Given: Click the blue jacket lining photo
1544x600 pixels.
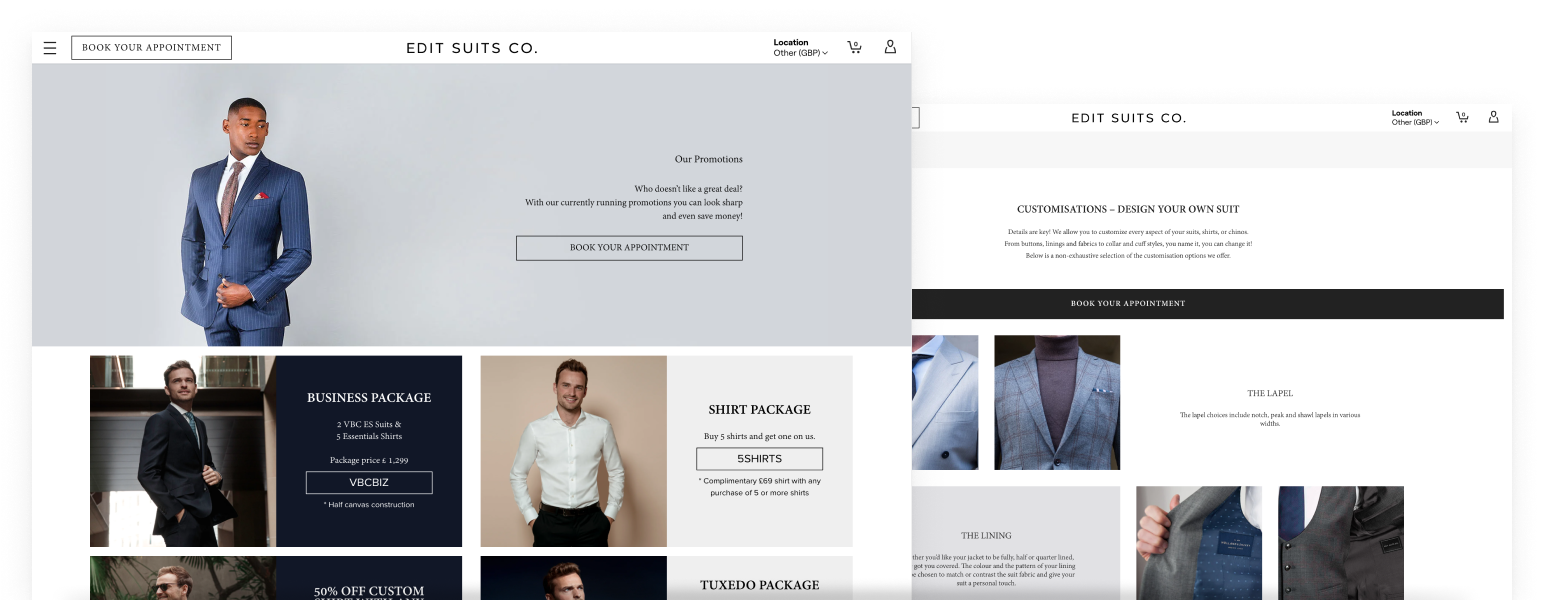Looking at the screenshot, I should (x=1198, y=541).
